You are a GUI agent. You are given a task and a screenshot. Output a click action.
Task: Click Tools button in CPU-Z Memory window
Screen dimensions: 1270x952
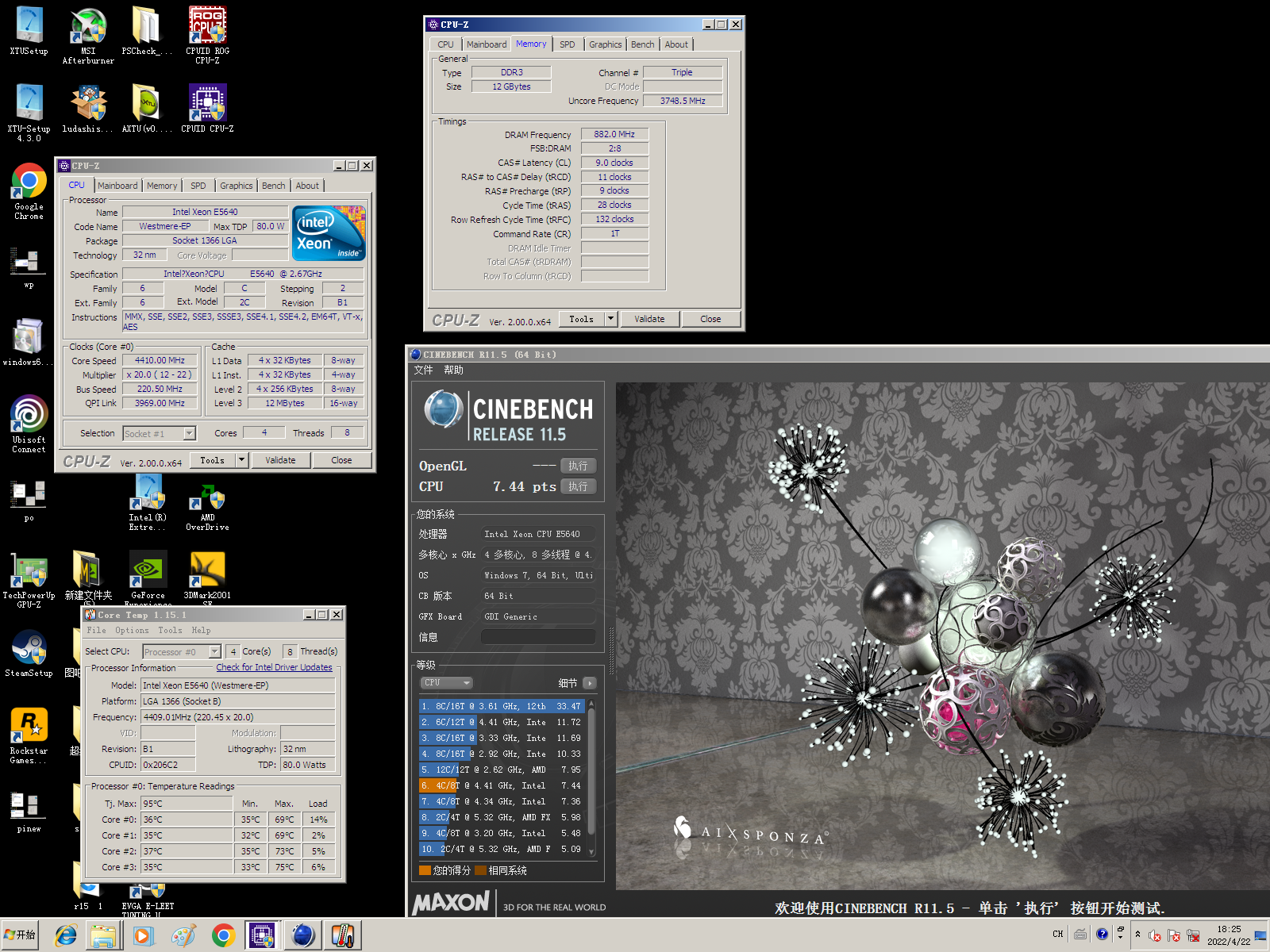pos(581,319)
